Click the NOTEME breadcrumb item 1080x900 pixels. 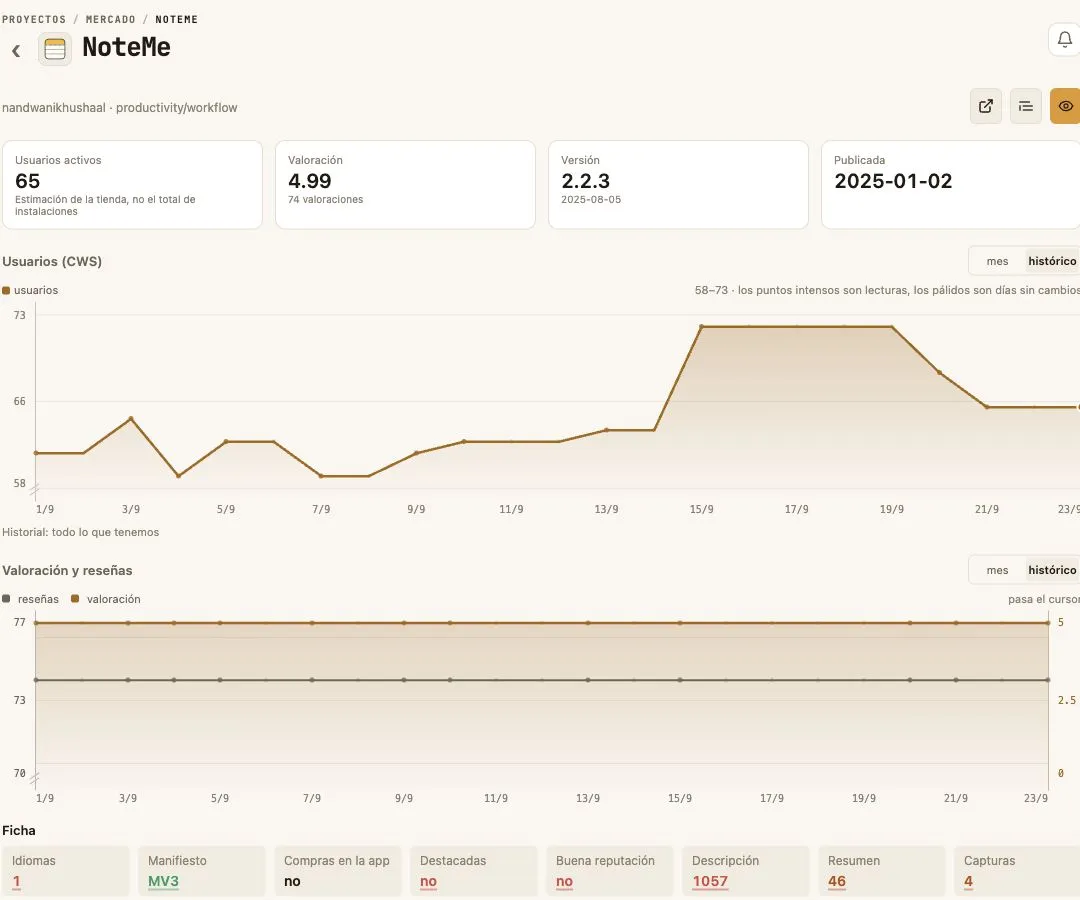click(176, 19)
